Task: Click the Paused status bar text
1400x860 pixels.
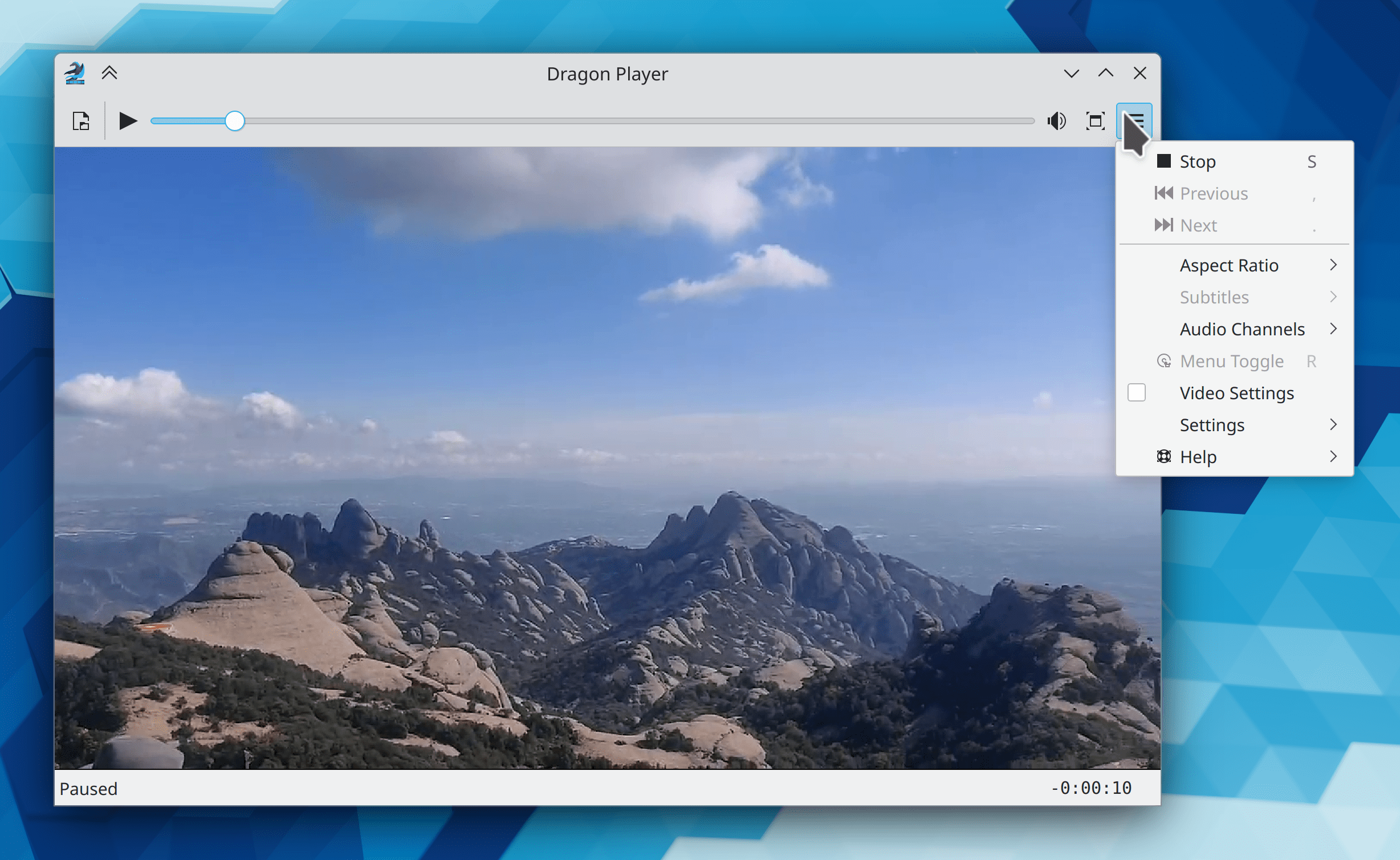Action: [x=88, y=789]
